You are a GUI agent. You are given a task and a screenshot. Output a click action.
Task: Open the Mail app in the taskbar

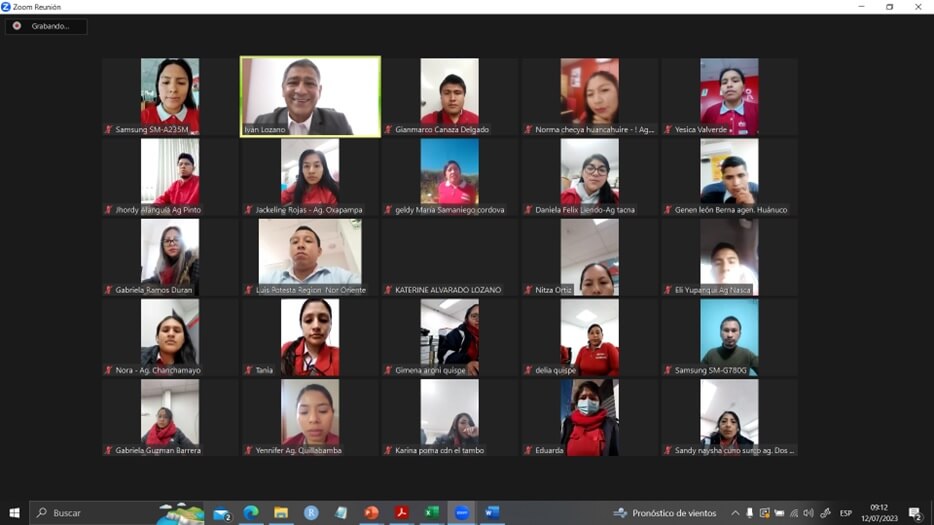(x=221, y=513)
